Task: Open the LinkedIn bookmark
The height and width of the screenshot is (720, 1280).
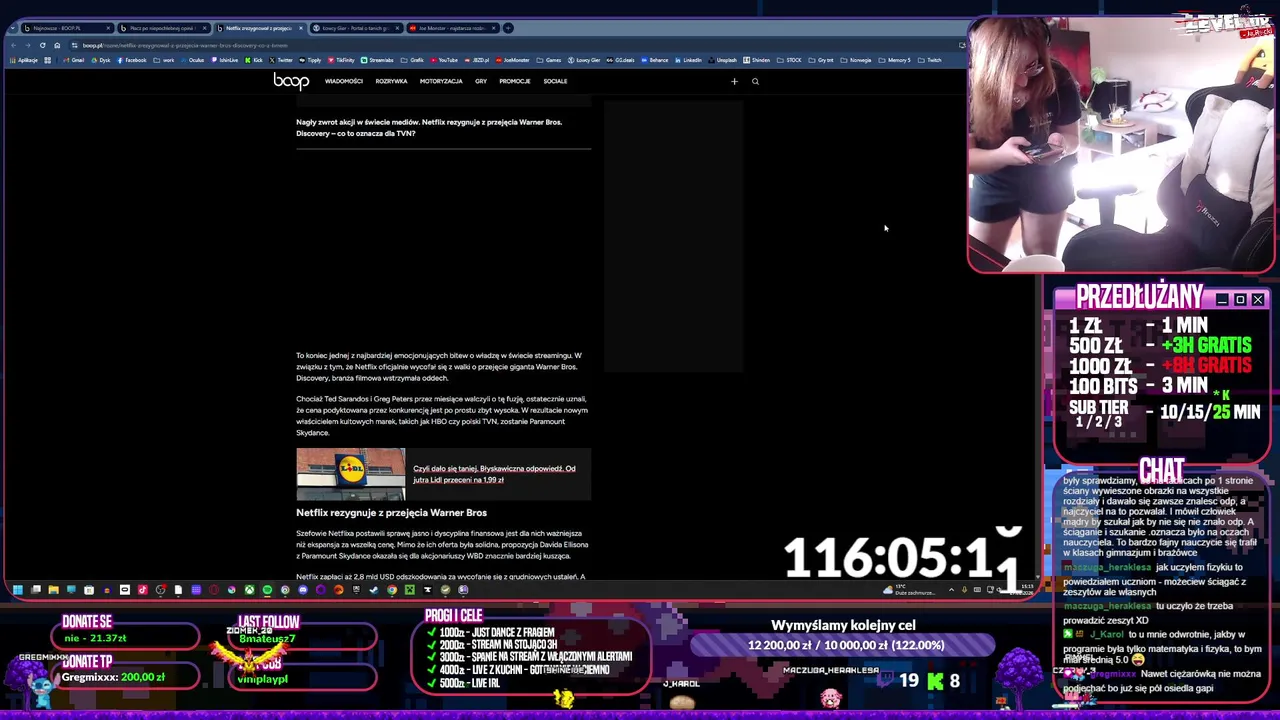Action: tap(688, 60)
